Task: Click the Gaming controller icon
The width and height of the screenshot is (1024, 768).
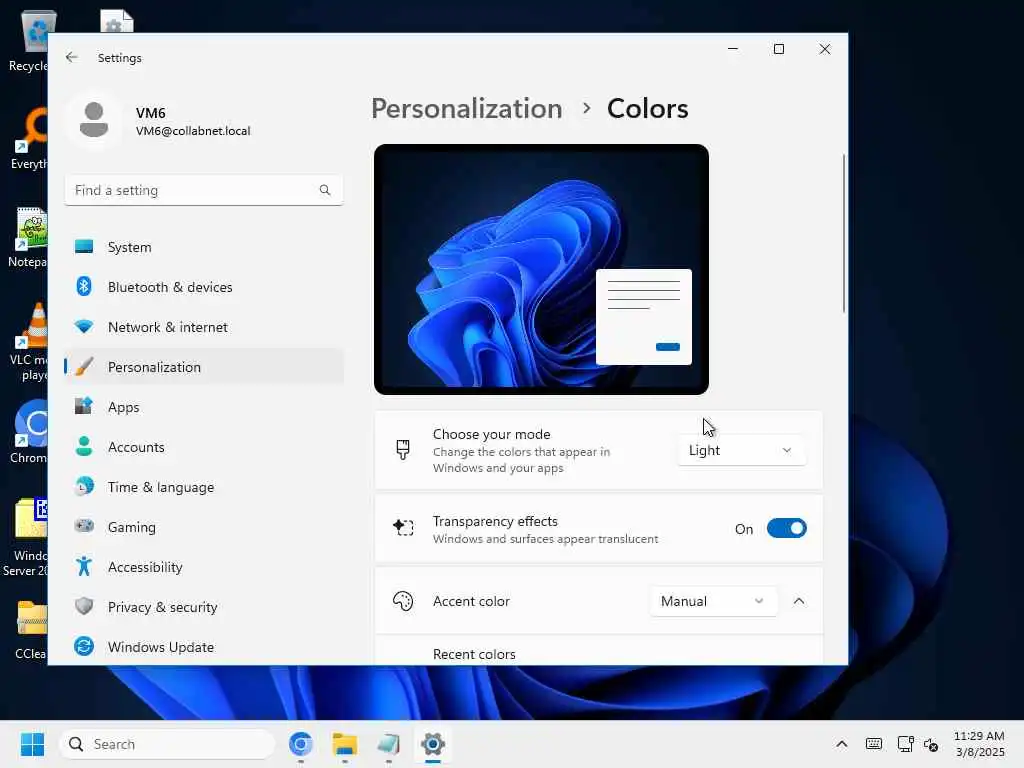Action: coord(84,526)
